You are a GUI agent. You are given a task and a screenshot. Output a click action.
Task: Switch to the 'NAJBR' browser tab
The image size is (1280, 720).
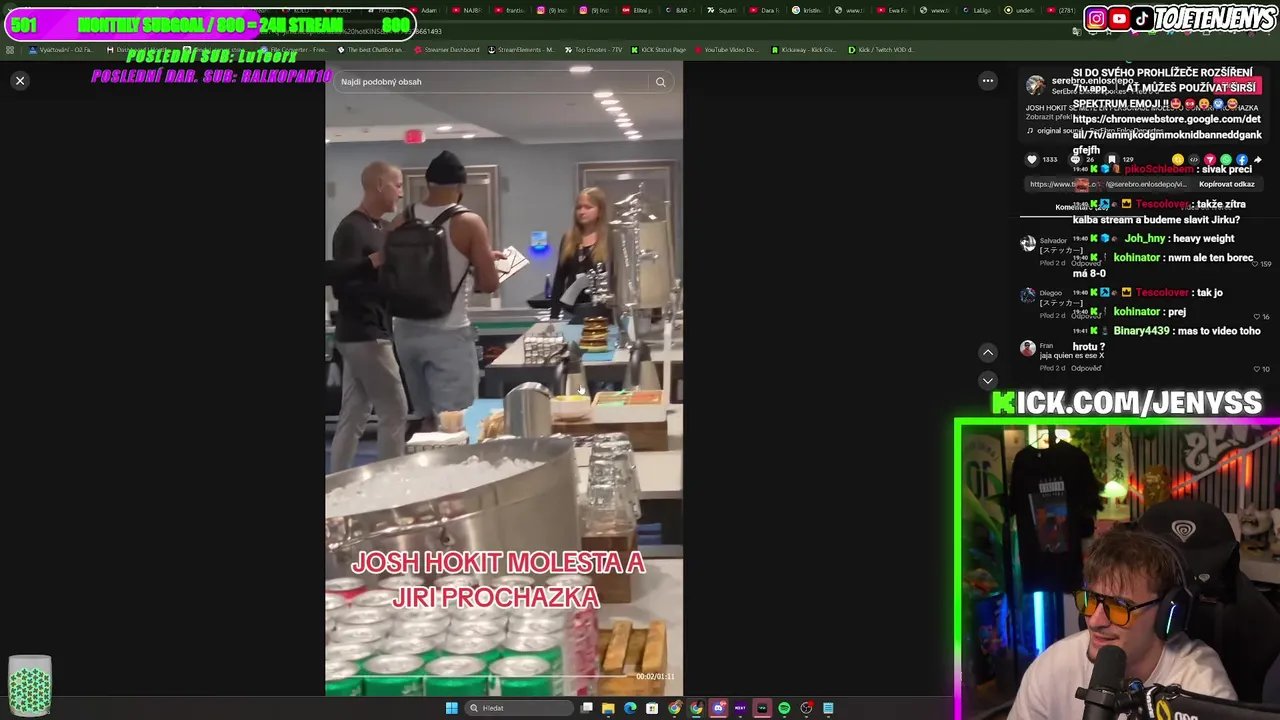(466, 10)
